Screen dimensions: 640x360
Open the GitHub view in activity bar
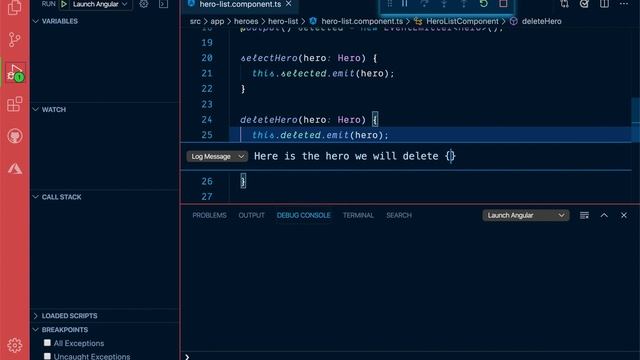(x=15, y=136)
